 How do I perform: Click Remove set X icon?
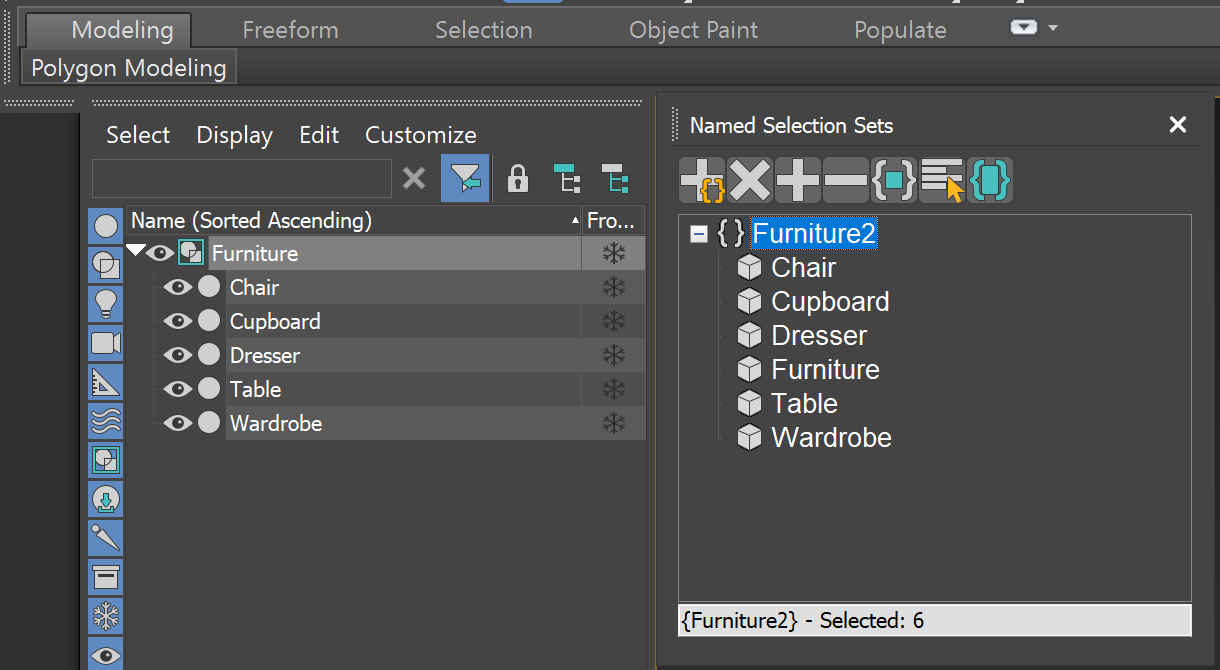(x=750, y=181)
